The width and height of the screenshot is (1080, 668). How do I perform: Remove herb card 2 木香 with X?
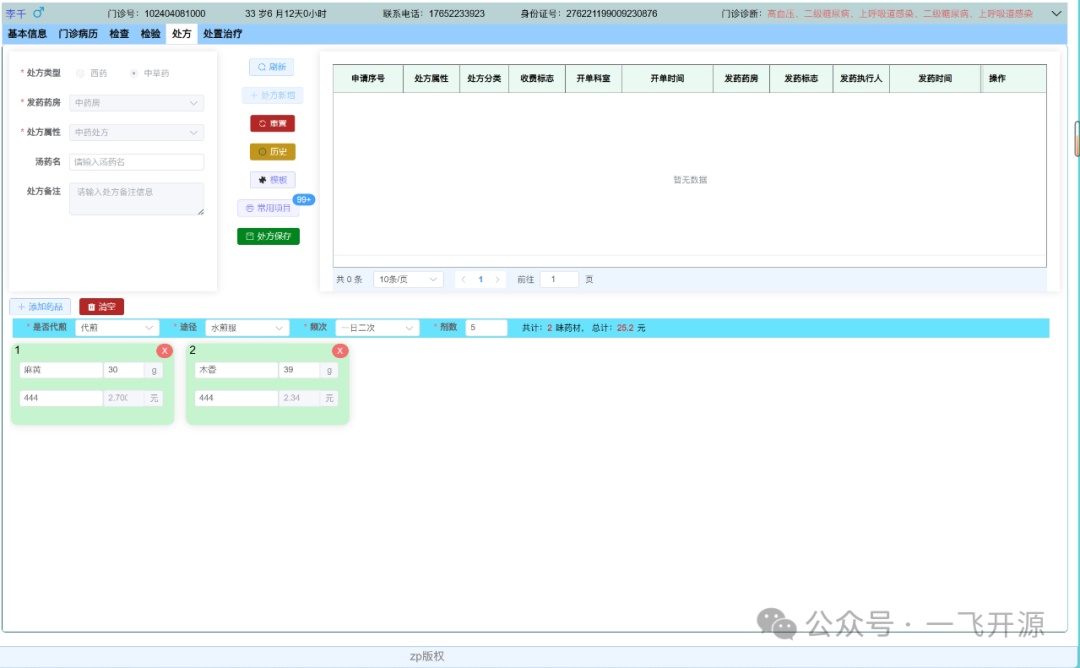point(340,350)
